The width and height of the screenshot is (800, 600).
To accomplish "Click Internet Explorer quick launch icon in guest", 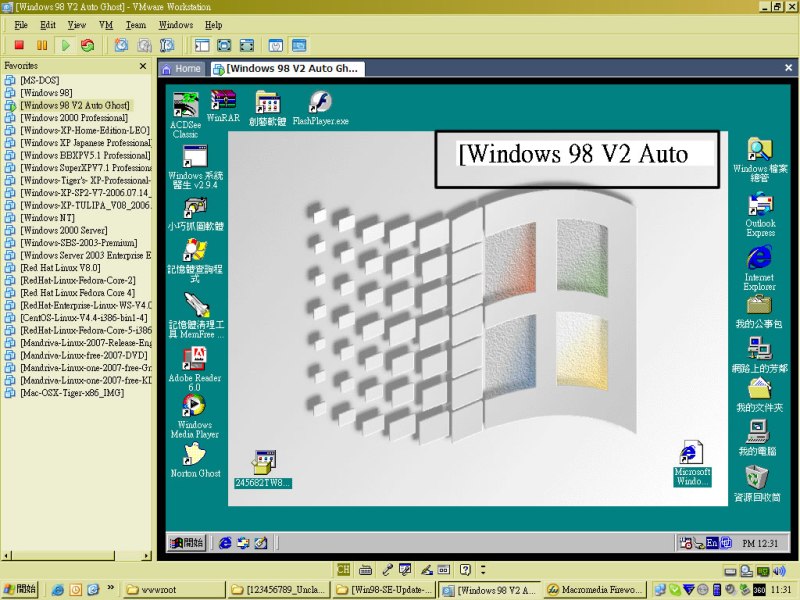I will (x=225, y=543).
